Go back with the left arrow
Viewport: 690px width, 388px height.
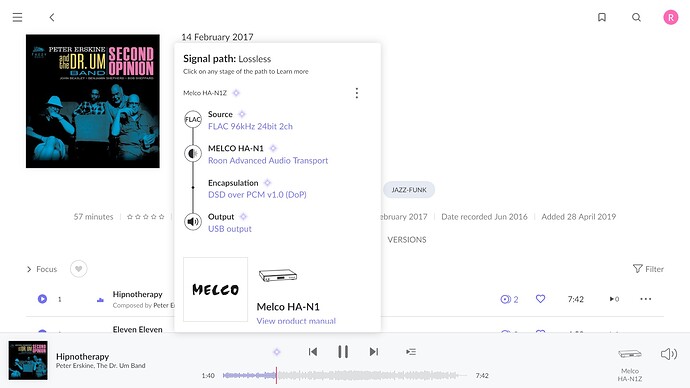point(52,18)
